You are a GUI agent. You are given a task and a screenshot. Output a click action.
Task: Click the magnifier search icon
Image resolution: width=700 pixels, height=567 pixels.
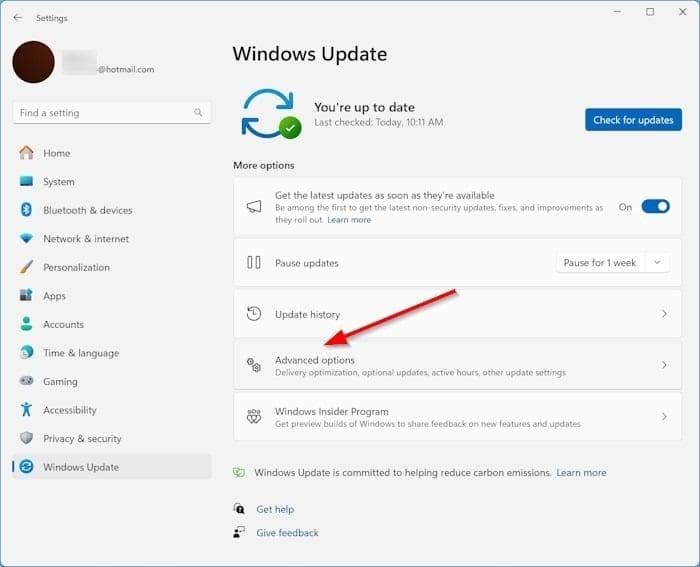(198, 113)
